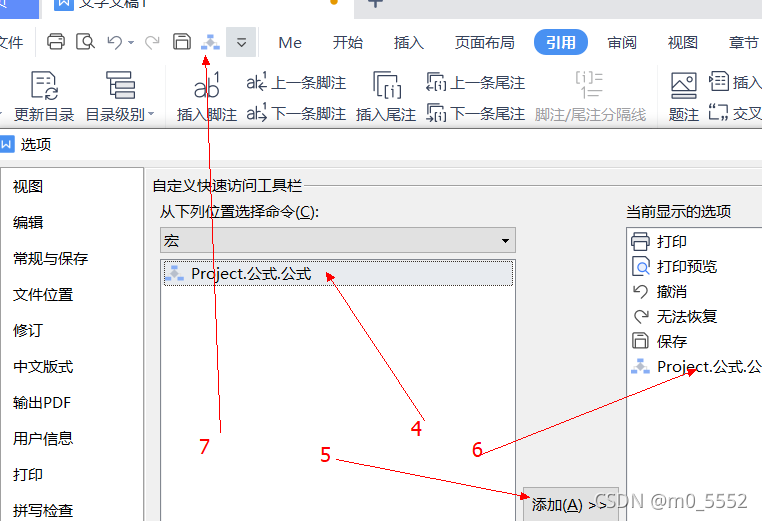
Task: Click the 插入脚注 button
Action: pos(207,96)
